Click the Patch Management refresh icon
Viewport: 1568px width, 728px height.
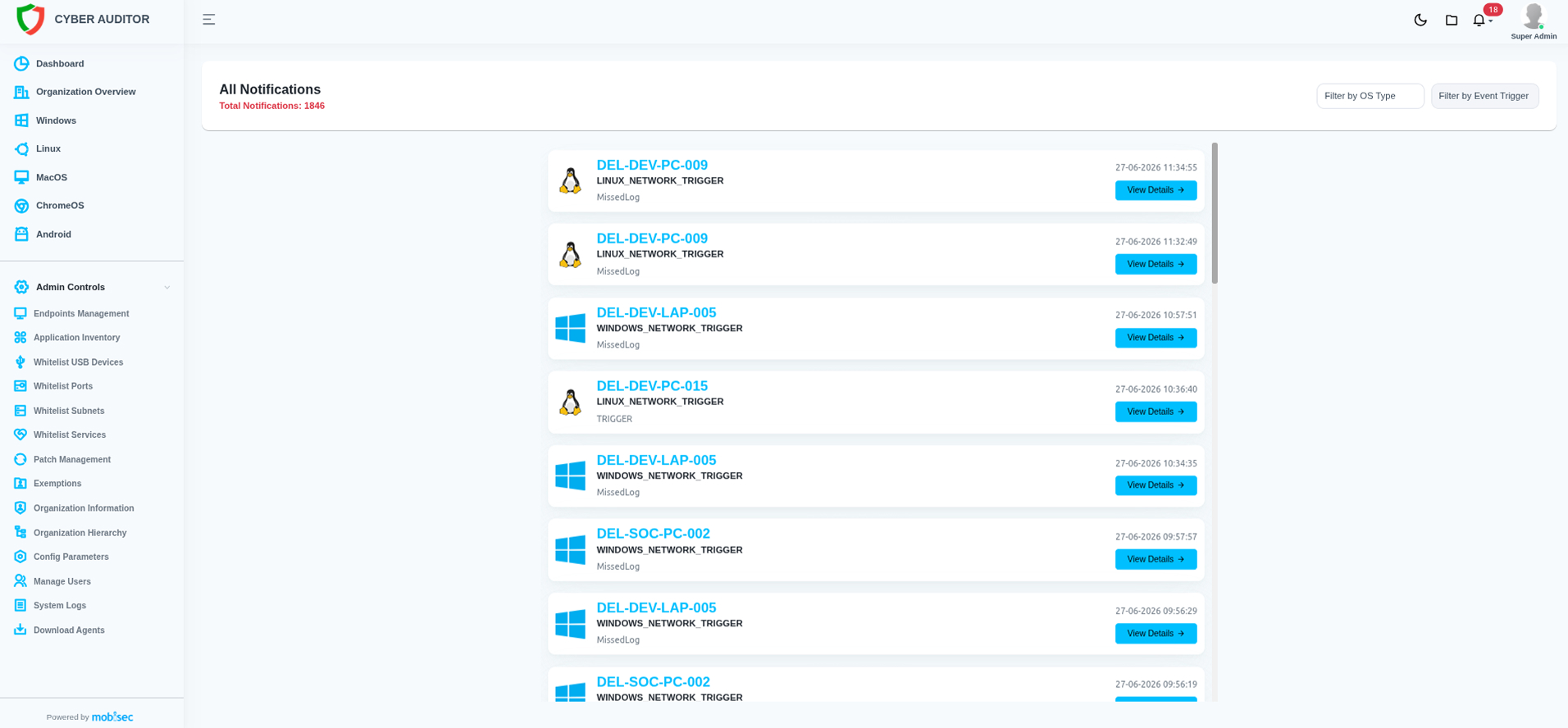21,460
